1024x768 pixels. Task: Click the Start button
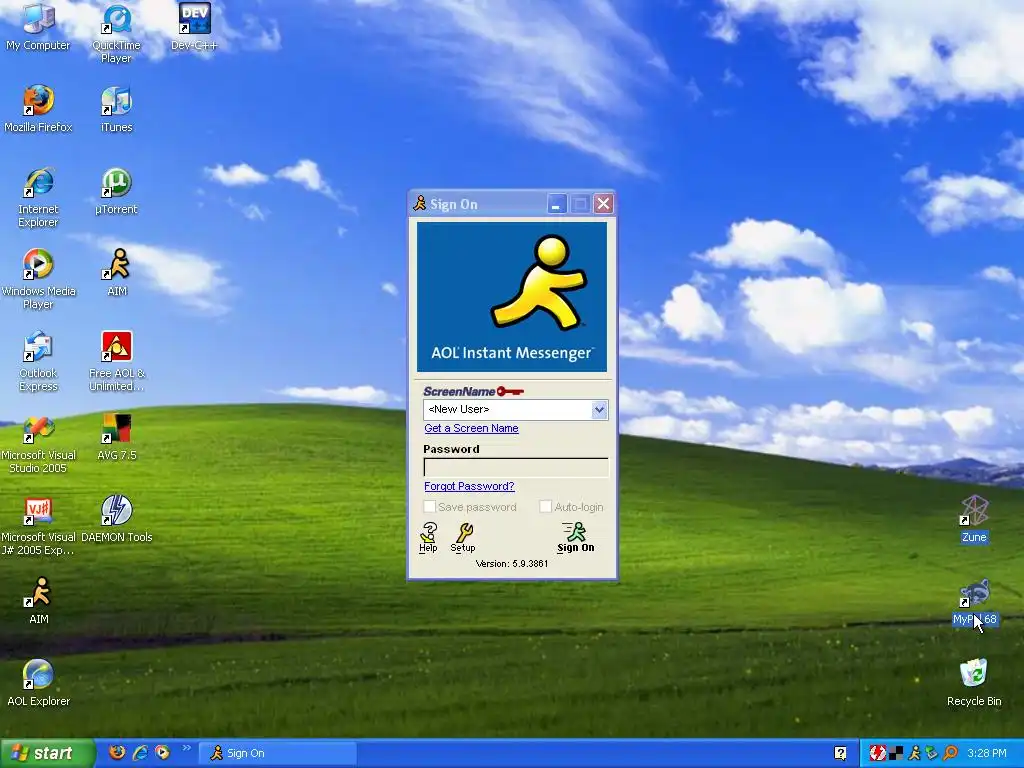click(47, 753)
